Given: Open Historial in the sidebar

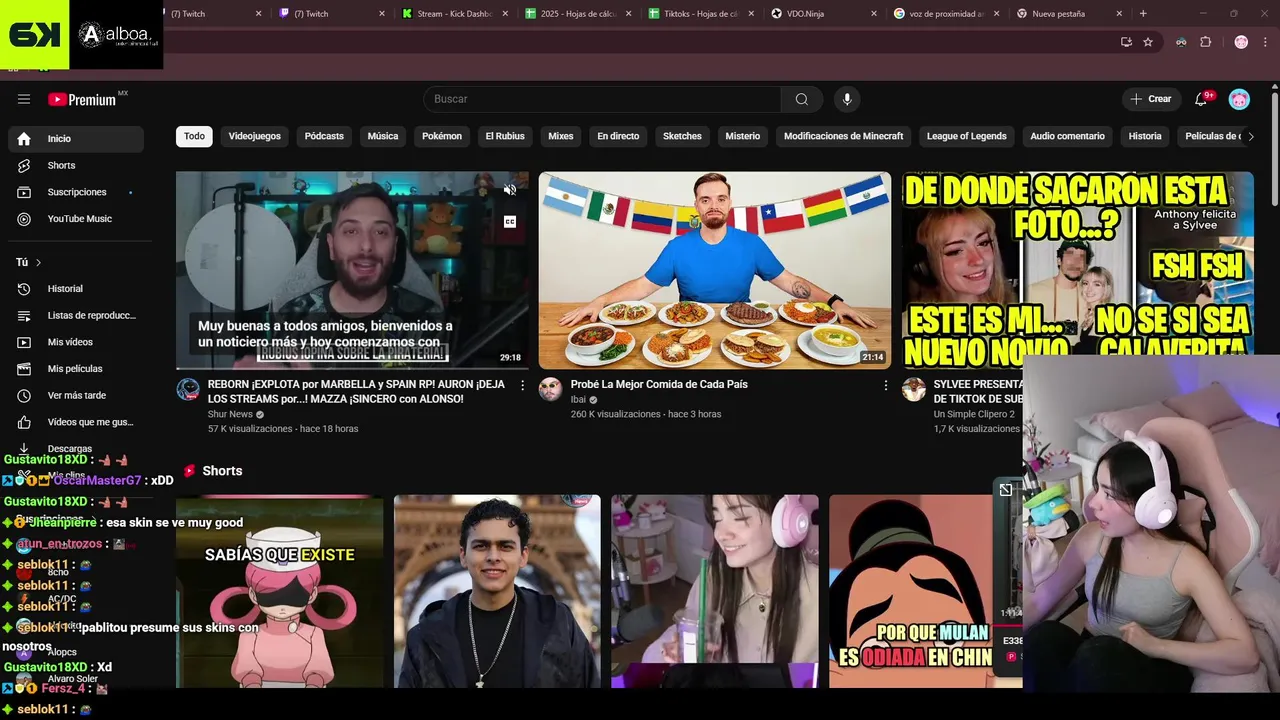Looking at the screenshot, I should click(x=76, y=289).
